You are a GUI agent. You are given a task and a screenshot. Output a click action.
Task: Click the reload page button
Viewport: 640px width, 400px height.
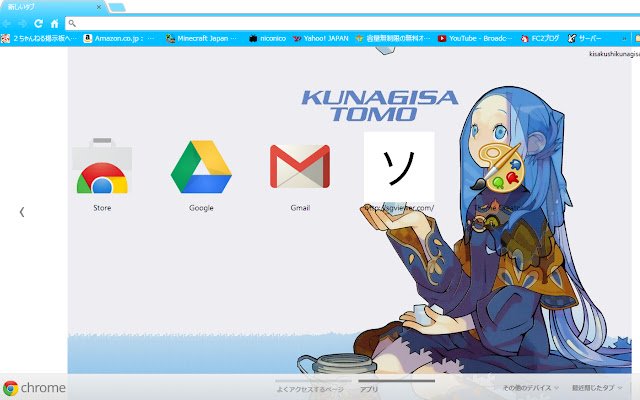coord(38,24)
